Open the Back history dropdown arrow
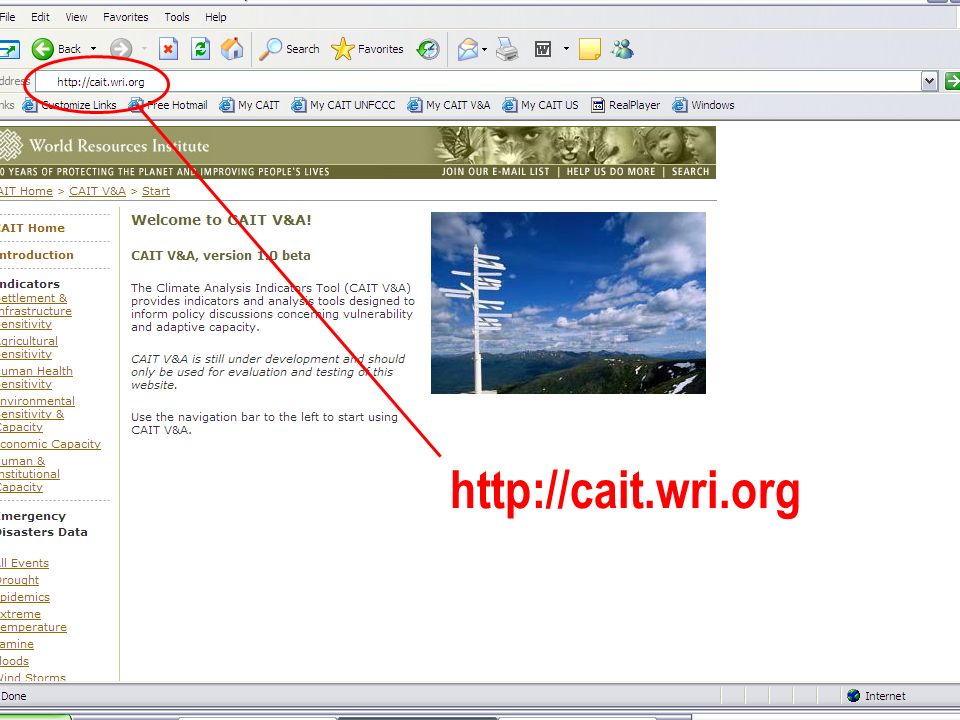Viewport: 960px width, 720px height. 94,49
